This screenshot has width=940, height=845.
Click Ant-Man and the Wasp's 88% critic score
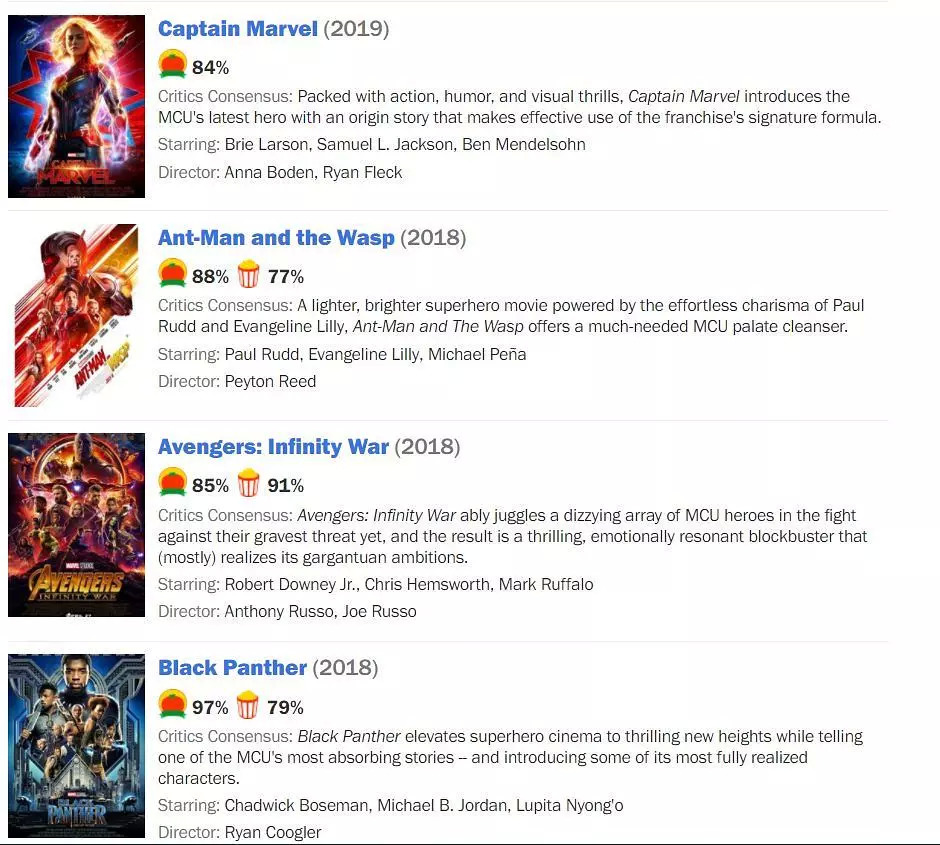[210, 277]
